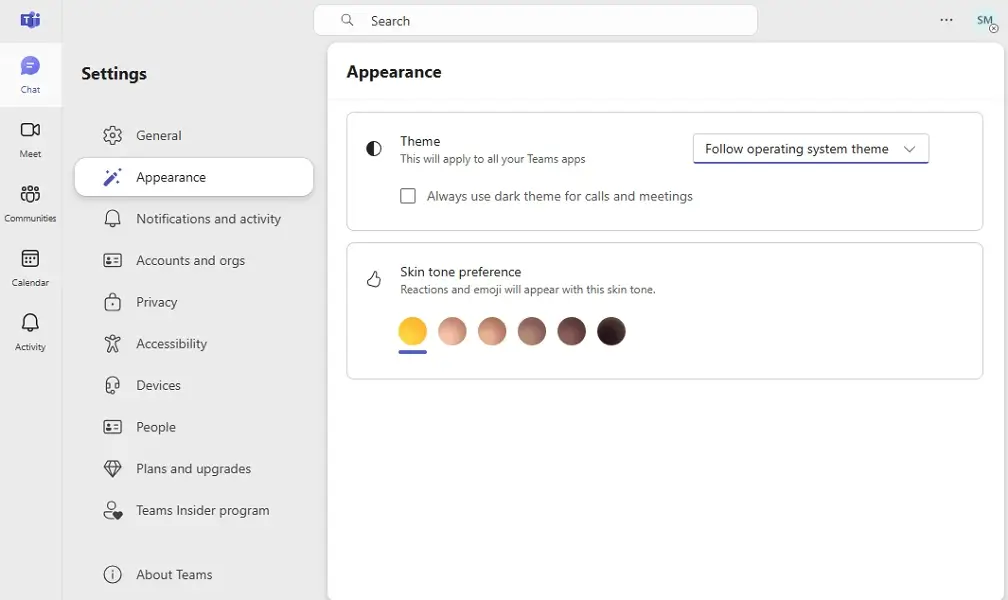Click the search magnifier icon
The image size is (1008, 600).
pyautogui.click(x=347, y=20)
